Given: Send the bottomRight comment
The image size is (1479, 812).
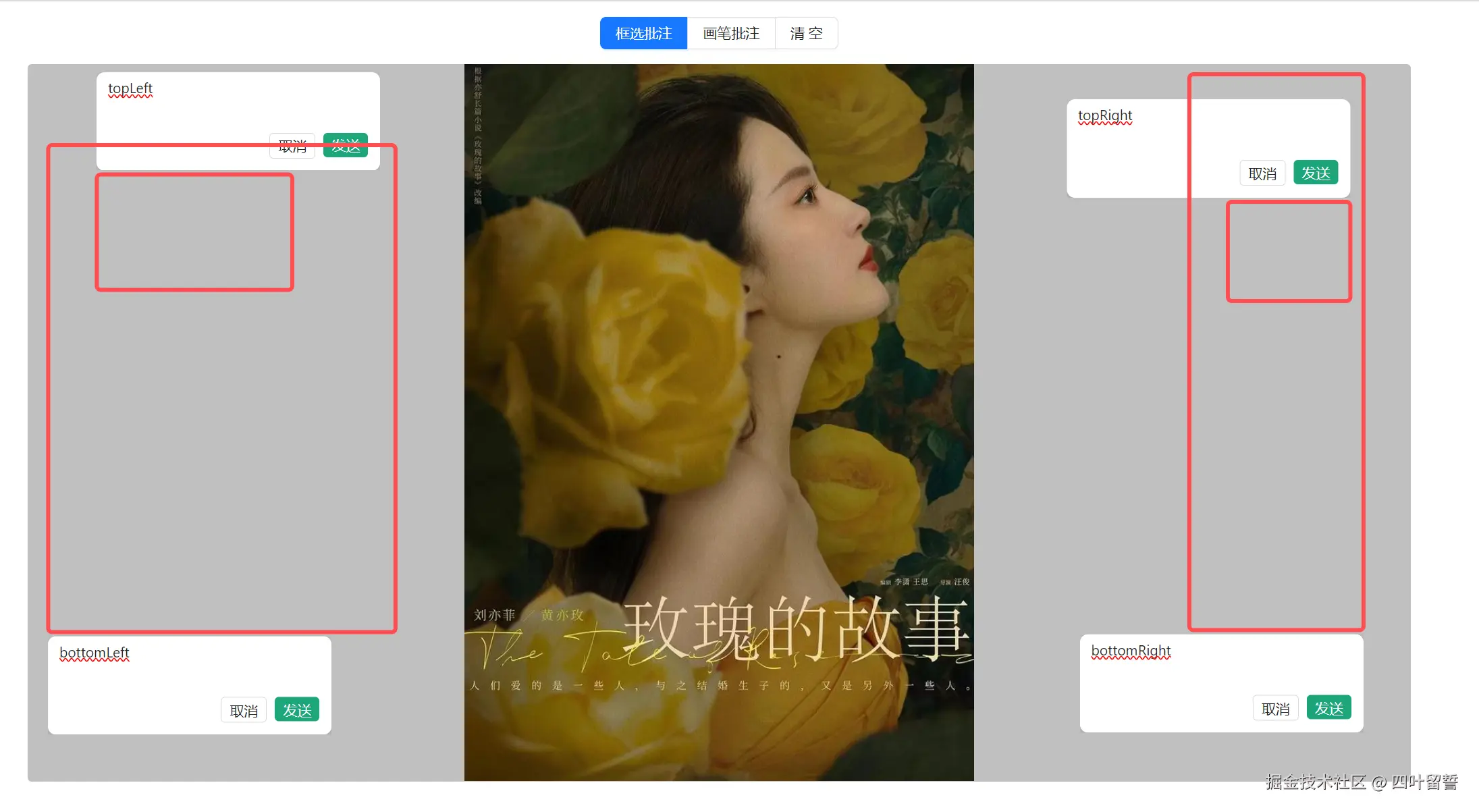Looking at the screenshot, I should tap(1328, 708).
